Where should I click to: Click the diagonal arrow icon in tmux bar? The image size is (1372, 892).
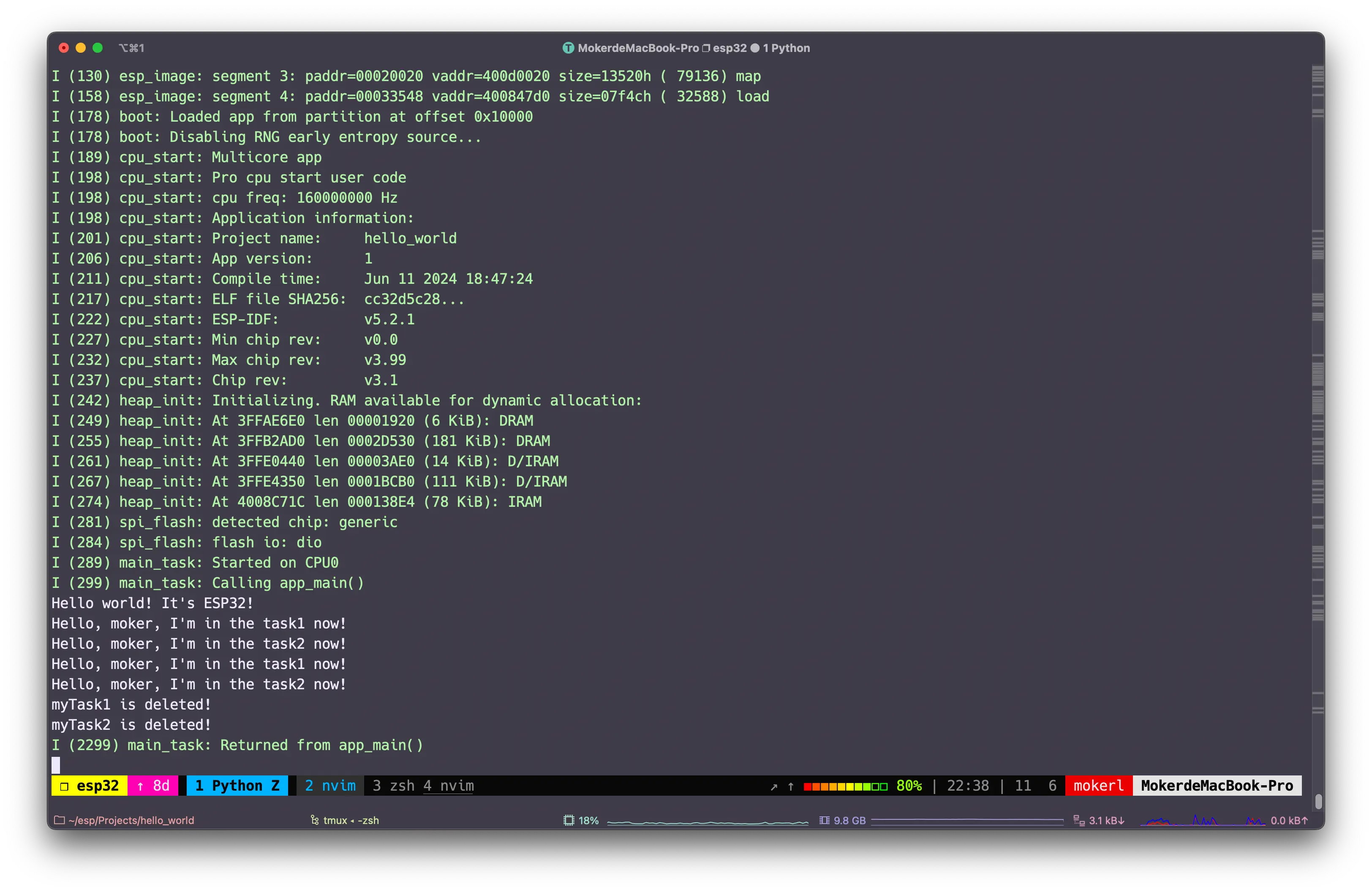point(774,786)
